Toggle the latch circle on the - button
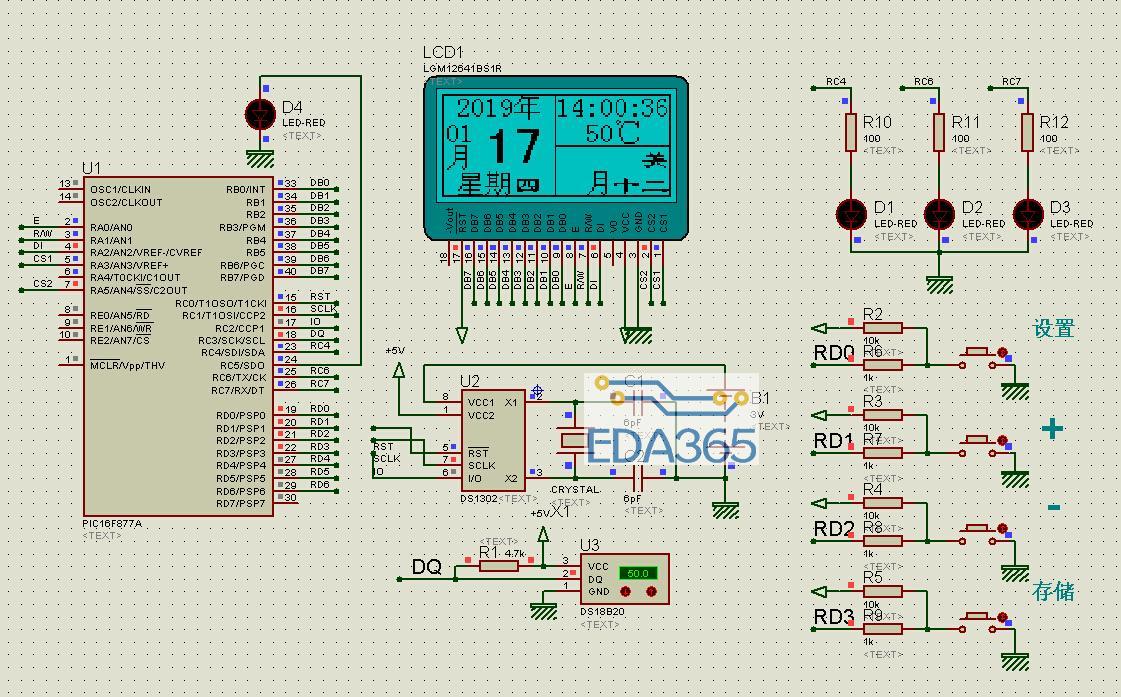This screenshot has height=697, width=1121. click(x=1002, y=529)
